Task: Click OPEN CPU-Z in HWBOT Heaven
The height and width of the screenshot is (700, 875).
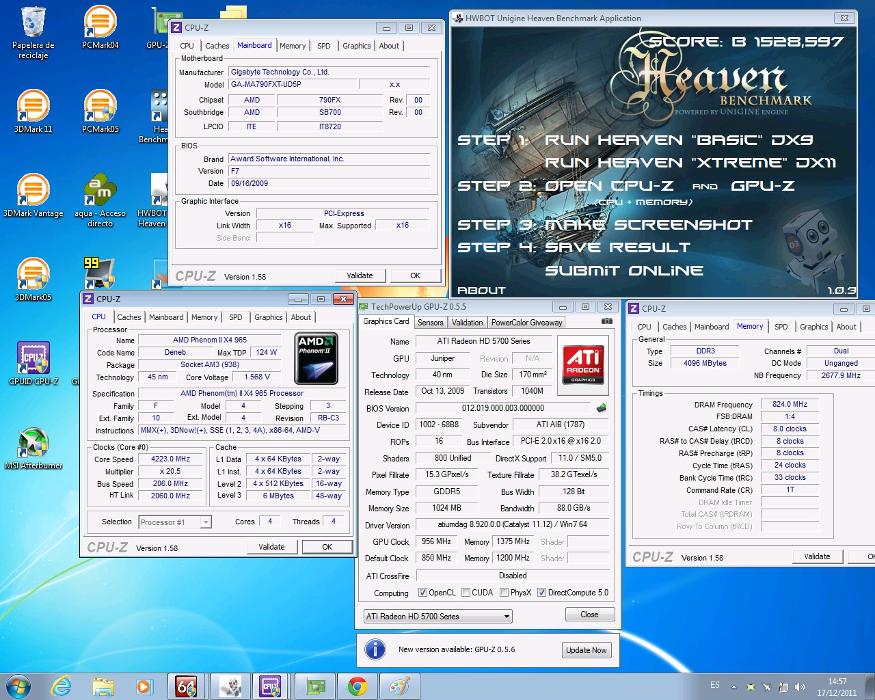Action: [609, 186]
